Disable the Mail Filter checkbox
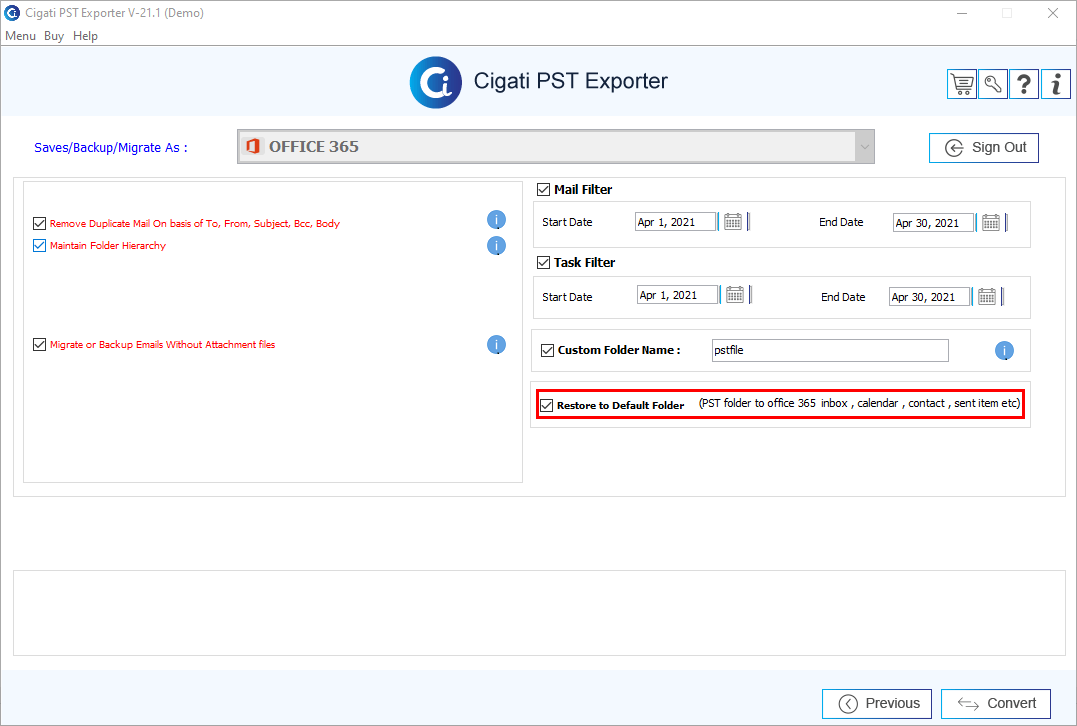 tap(543, 190)
